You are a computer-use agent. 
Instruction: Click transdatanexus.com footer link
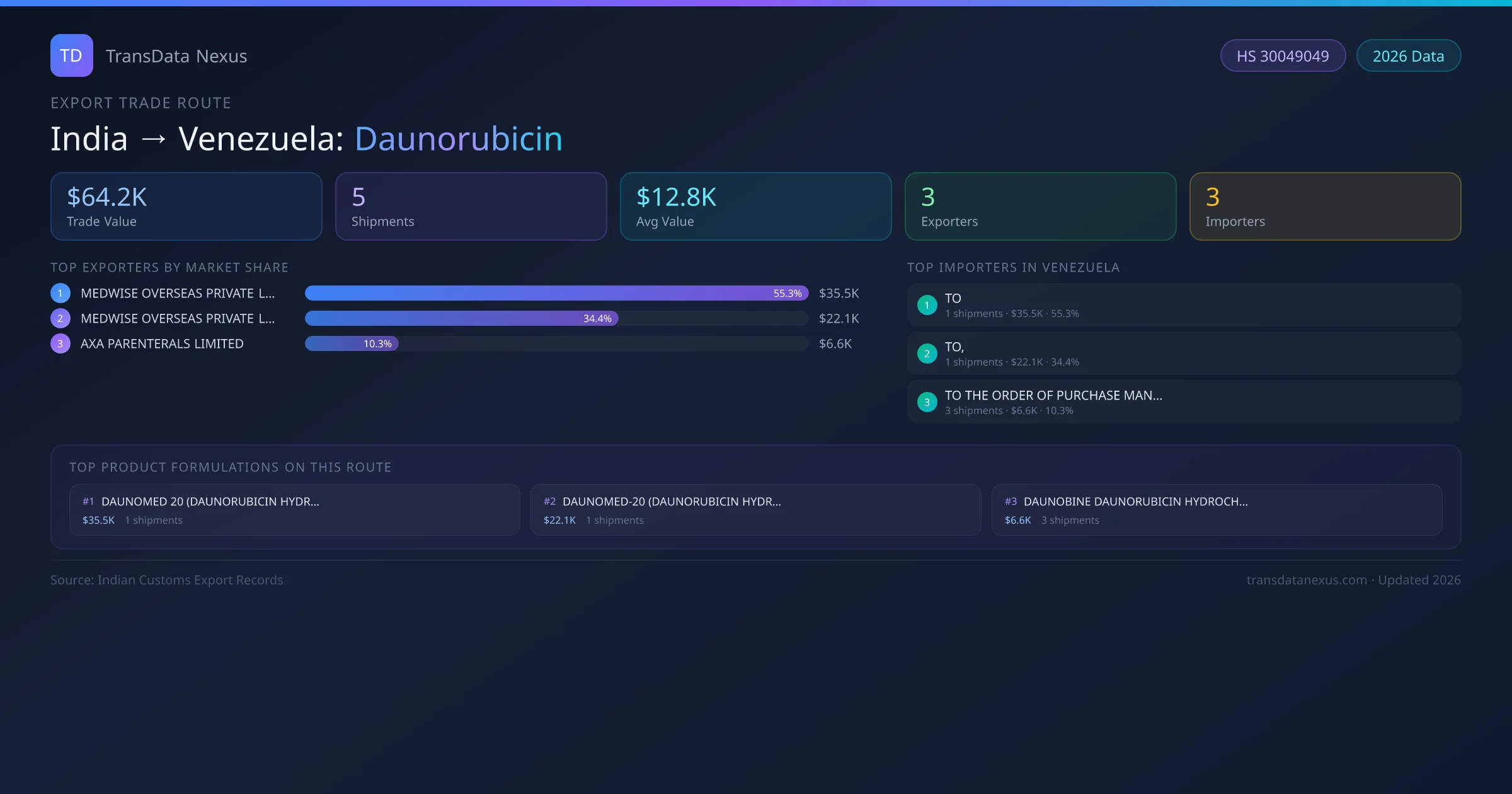pyautogui.click(x=1307, y=580)
